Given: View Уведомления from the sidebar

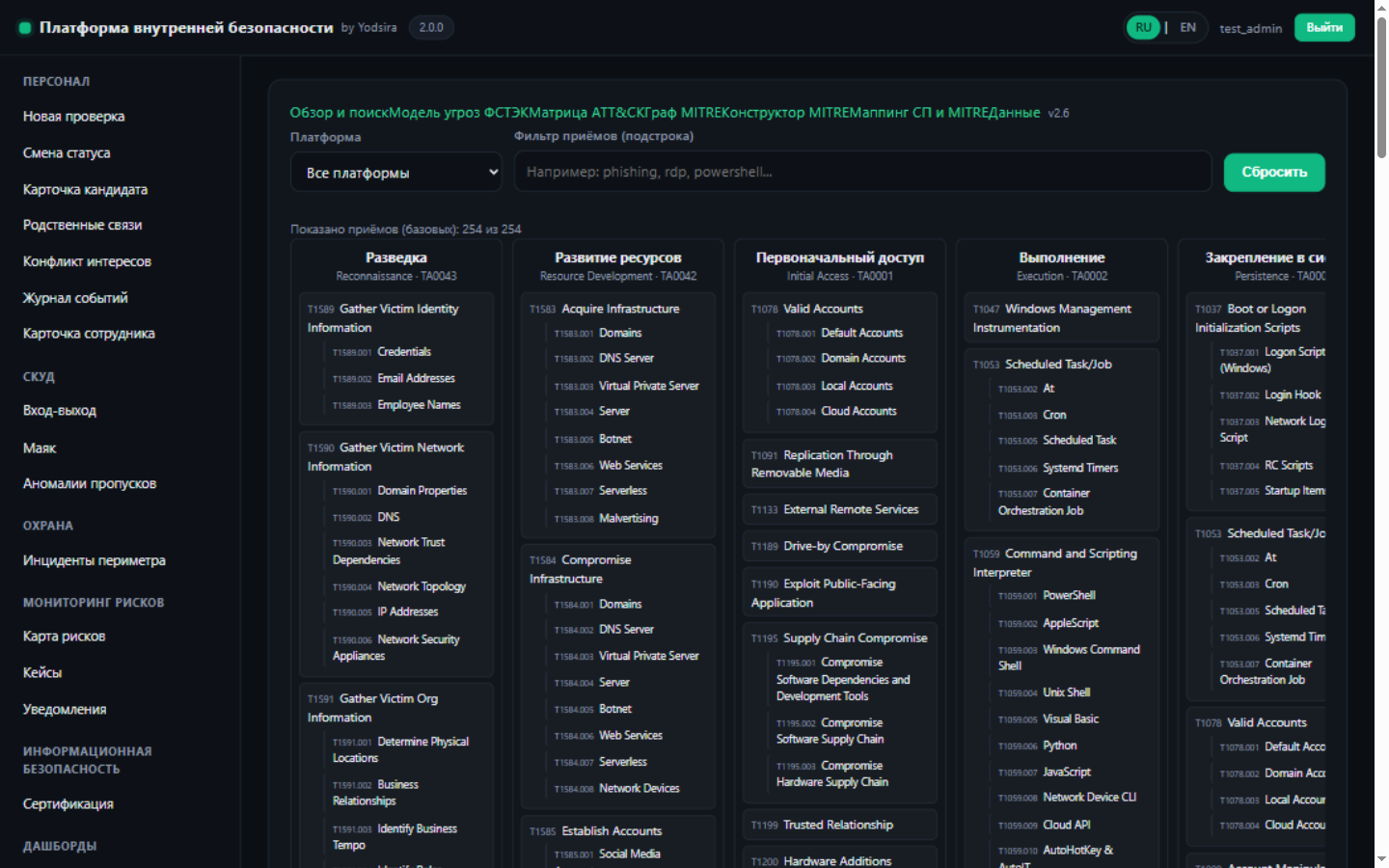Looking at the screenshot, I should click(65, 710).
